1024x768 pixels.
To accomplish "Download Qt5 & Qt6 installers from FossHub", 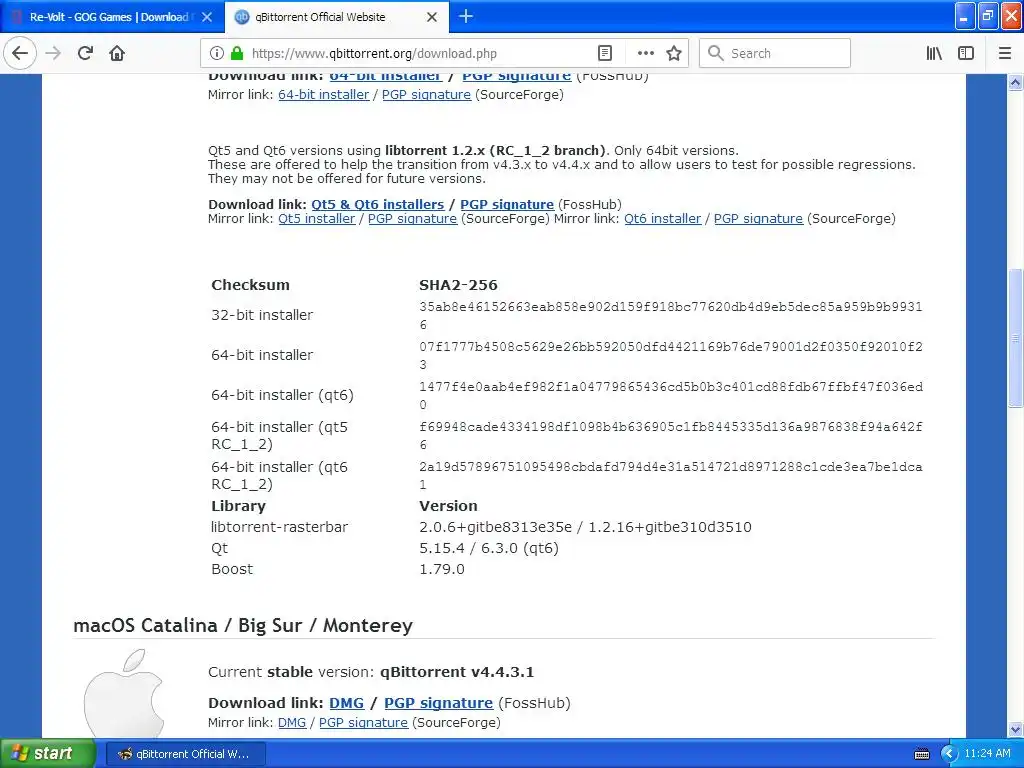I will (377, 204).
